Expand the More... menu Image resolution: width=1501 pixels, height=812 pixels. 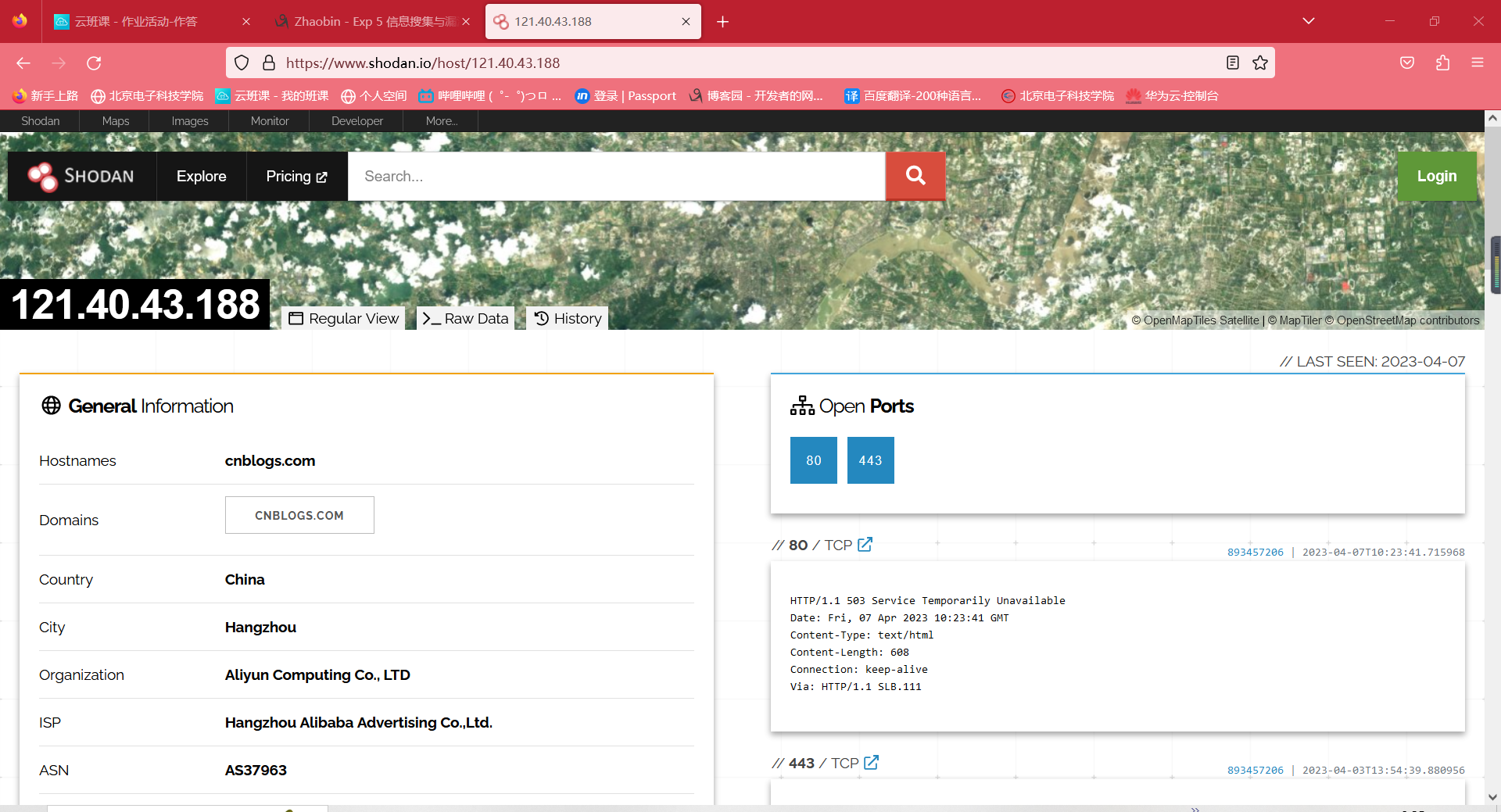442,121
